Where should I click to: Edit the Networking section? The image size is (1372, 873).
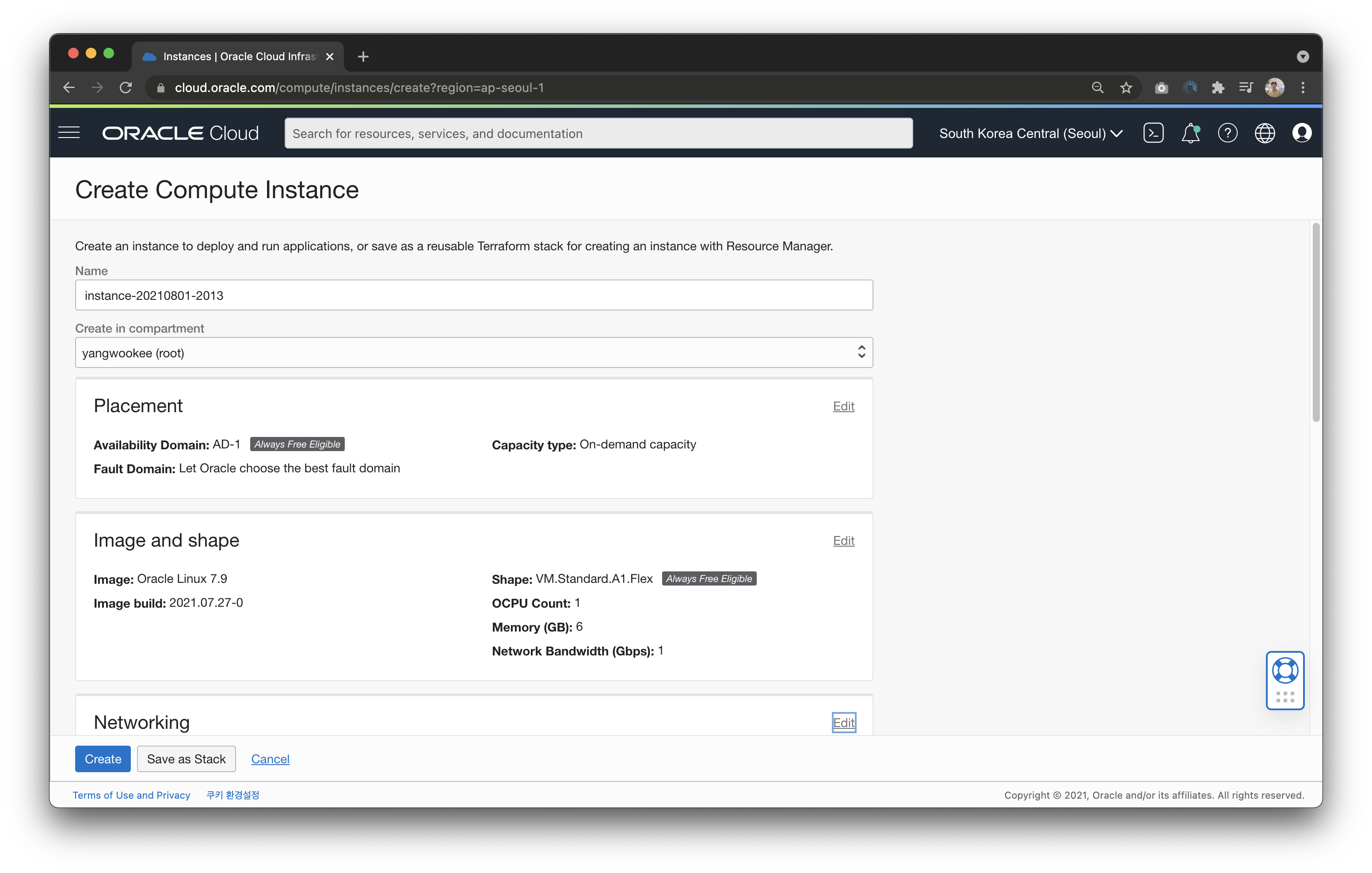[x=843, y=723]
